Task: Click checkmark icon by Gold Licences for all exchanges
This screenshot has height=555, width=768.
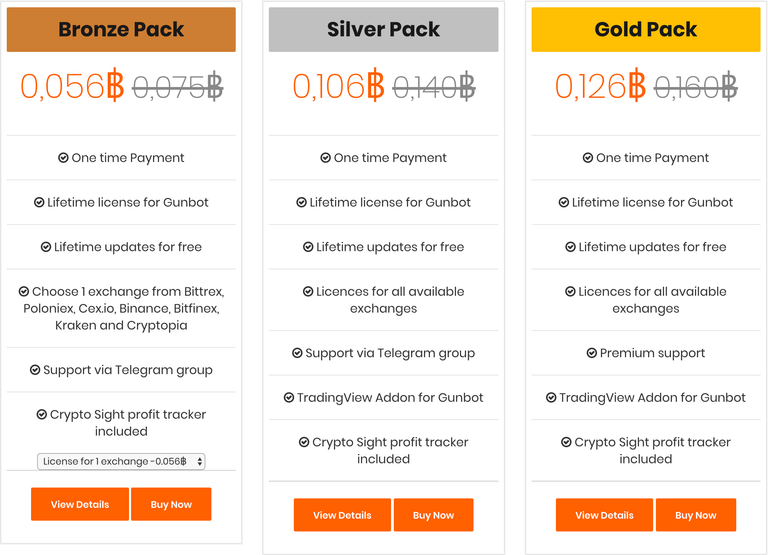Action: [571, 292]
